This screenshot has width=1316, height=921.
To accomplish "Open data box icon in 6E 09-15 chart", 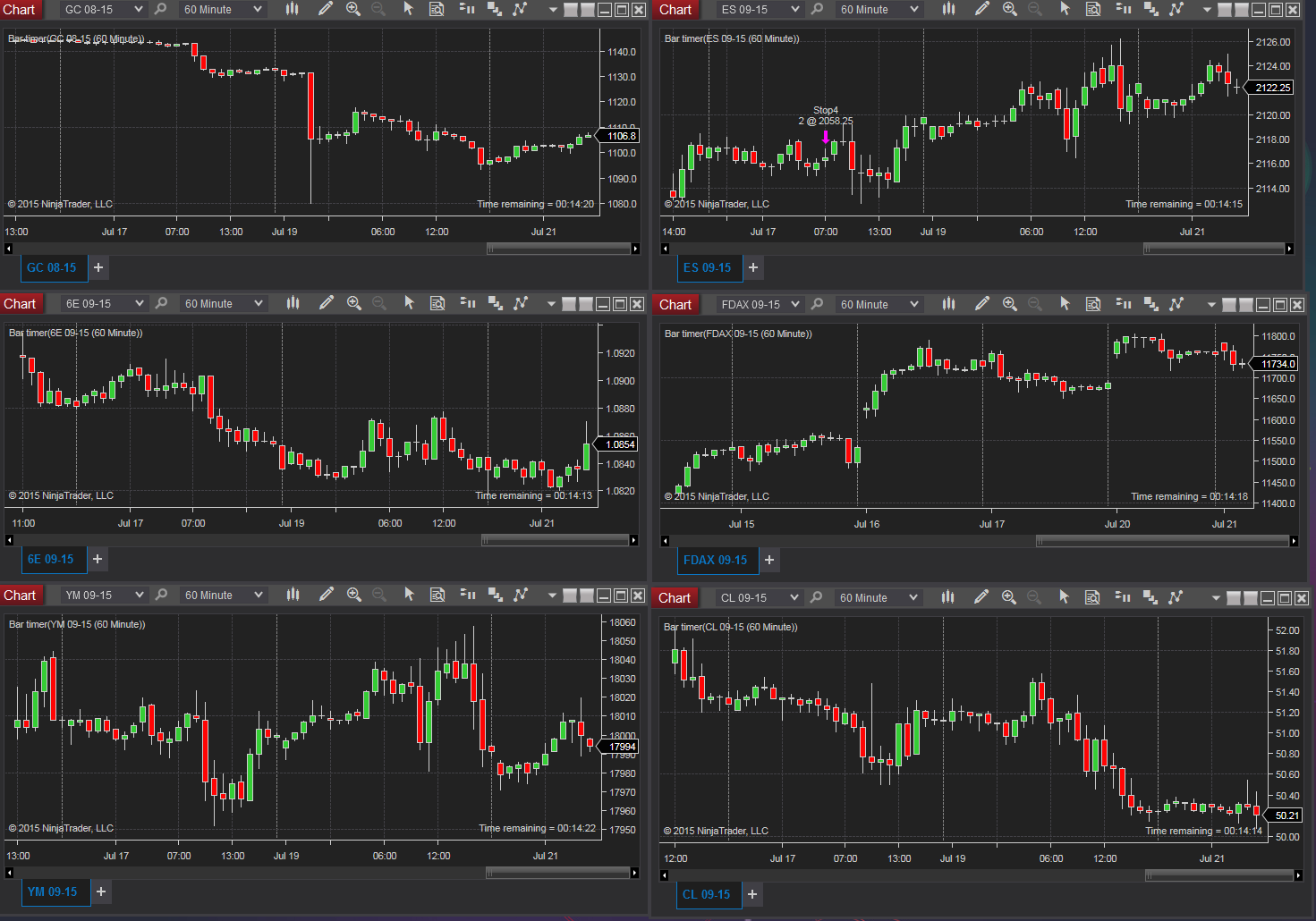I will pos(437,303).
